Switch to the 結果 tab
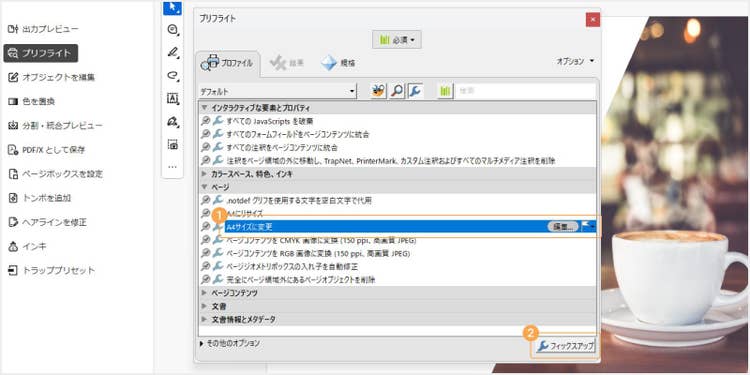The width and height of the screenshot is (750, 375). click(x=287, y=63)
